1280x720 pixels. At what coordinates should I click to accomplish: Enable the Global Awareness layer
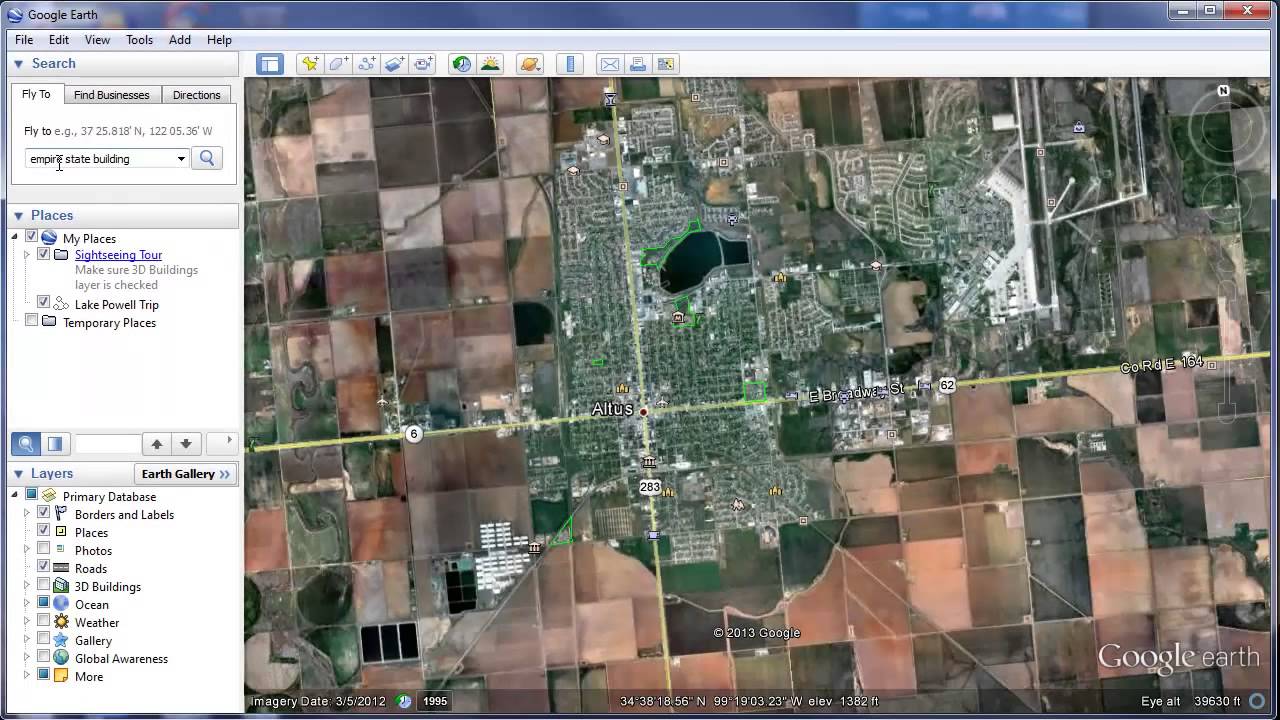[43, 657]
